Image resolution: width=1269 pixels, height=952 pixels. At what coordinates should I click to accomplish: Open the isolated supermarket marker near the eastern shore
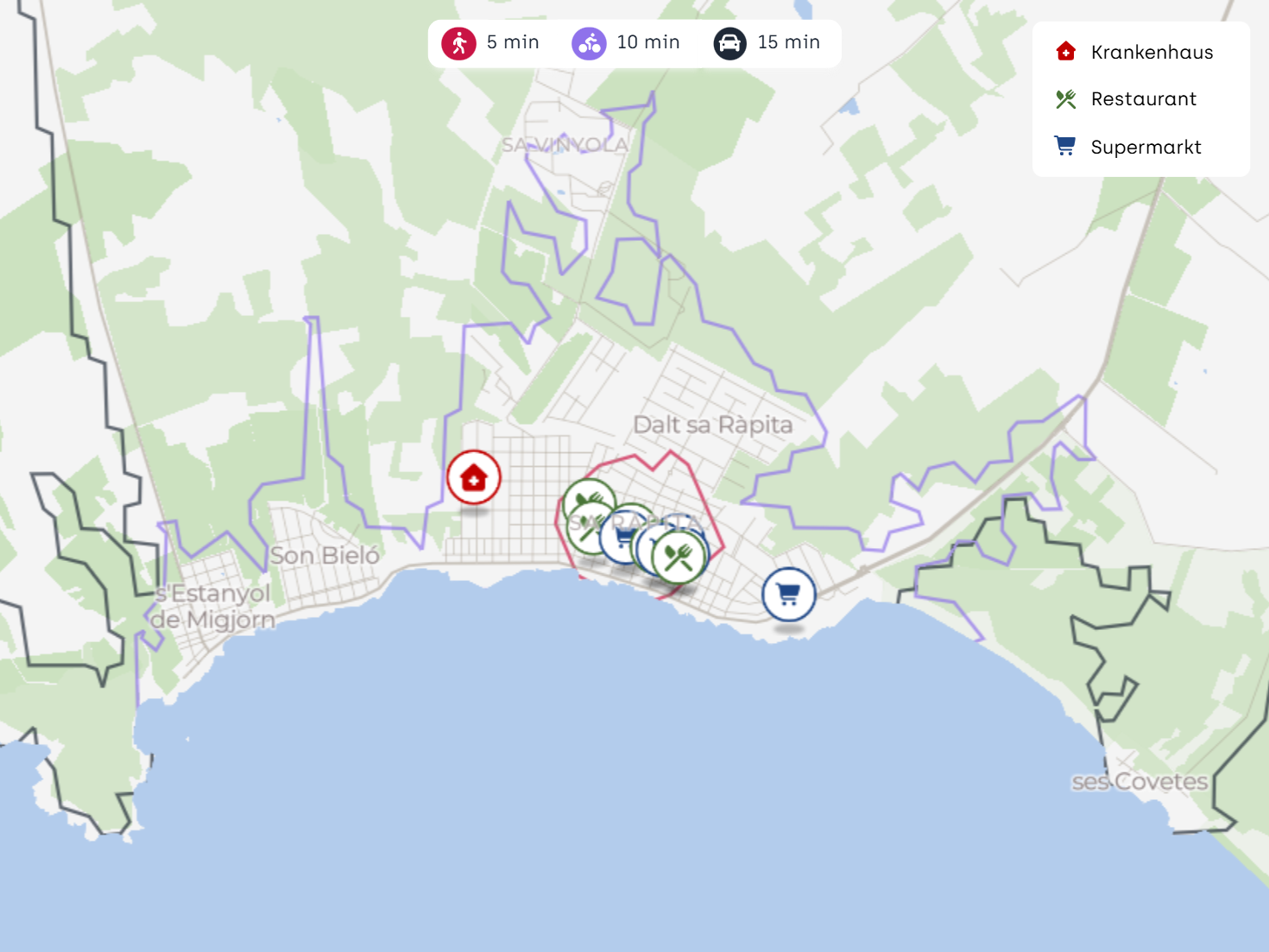tap(788, 594)
